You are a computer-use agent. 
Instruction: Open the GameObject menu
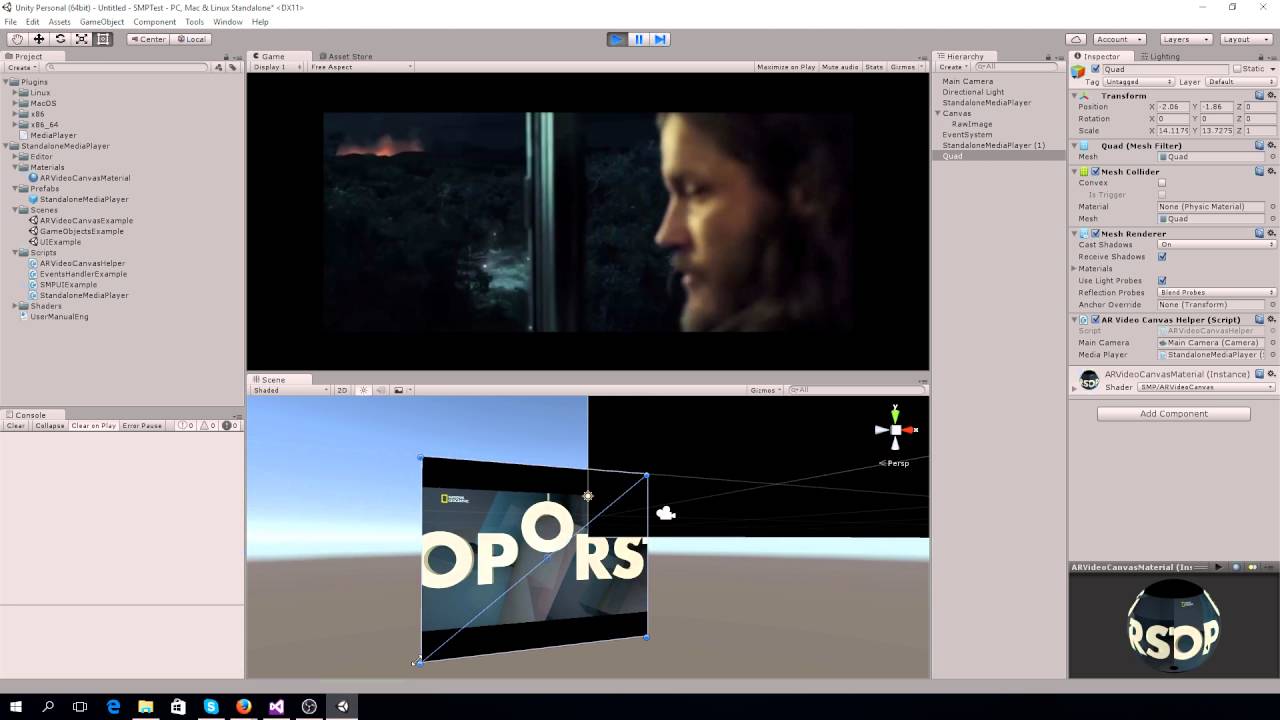coord(102,21)
